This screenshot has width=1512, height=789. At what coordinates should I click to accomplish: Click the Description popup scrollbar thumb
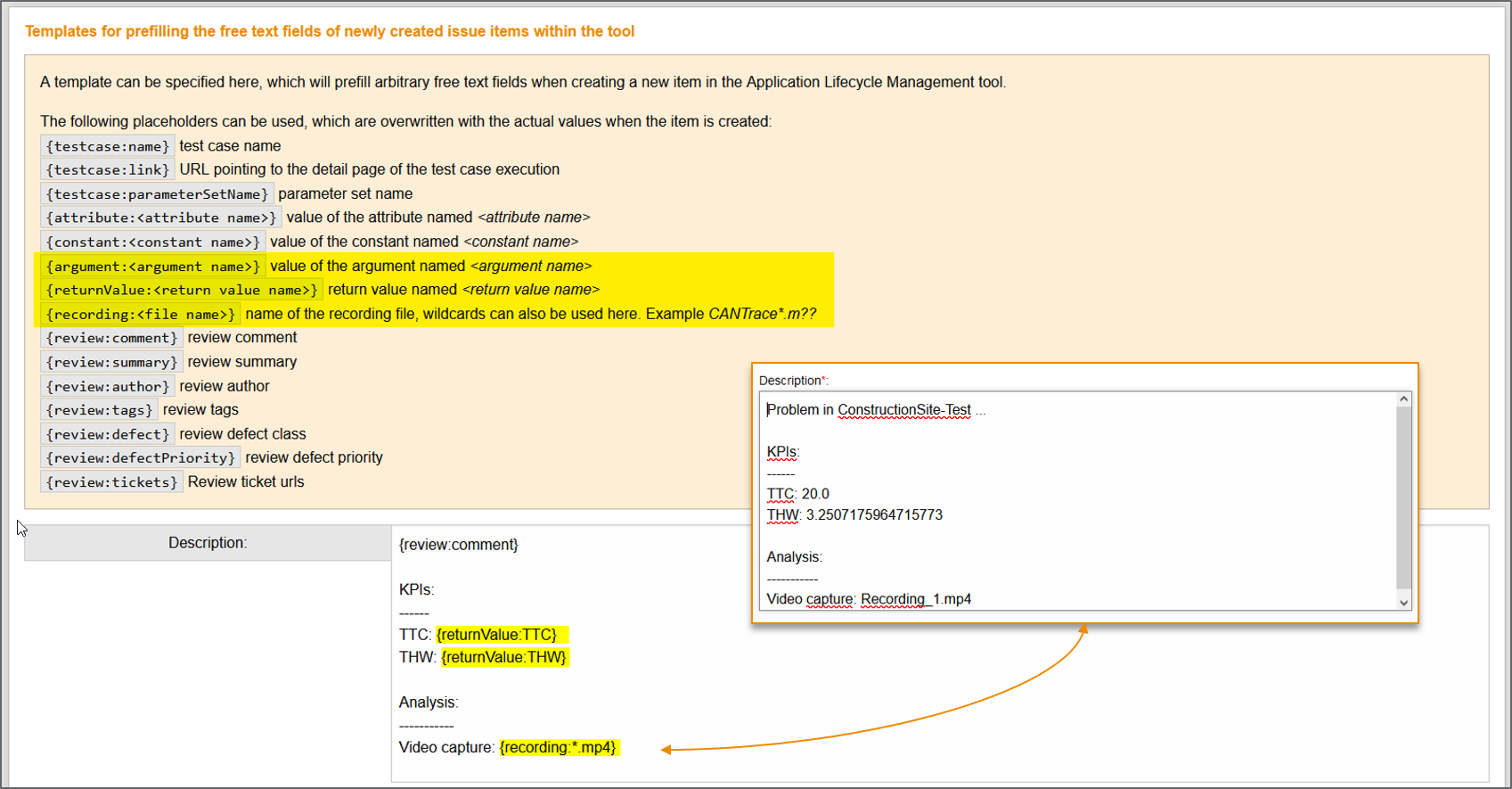1403,497
